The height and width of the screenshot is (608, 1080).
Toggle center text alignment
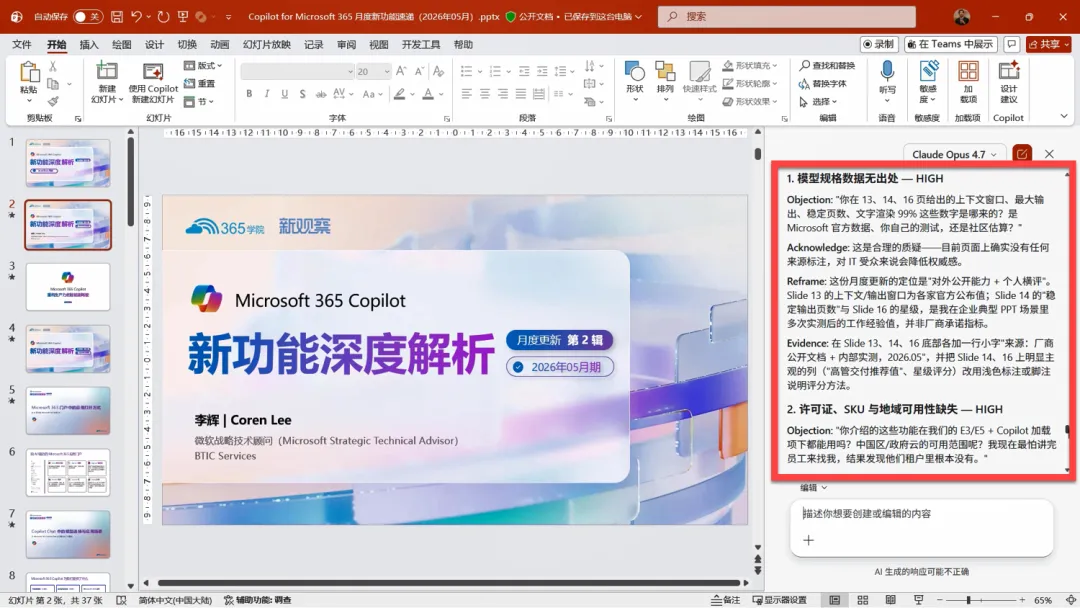[x=485, y=94]
